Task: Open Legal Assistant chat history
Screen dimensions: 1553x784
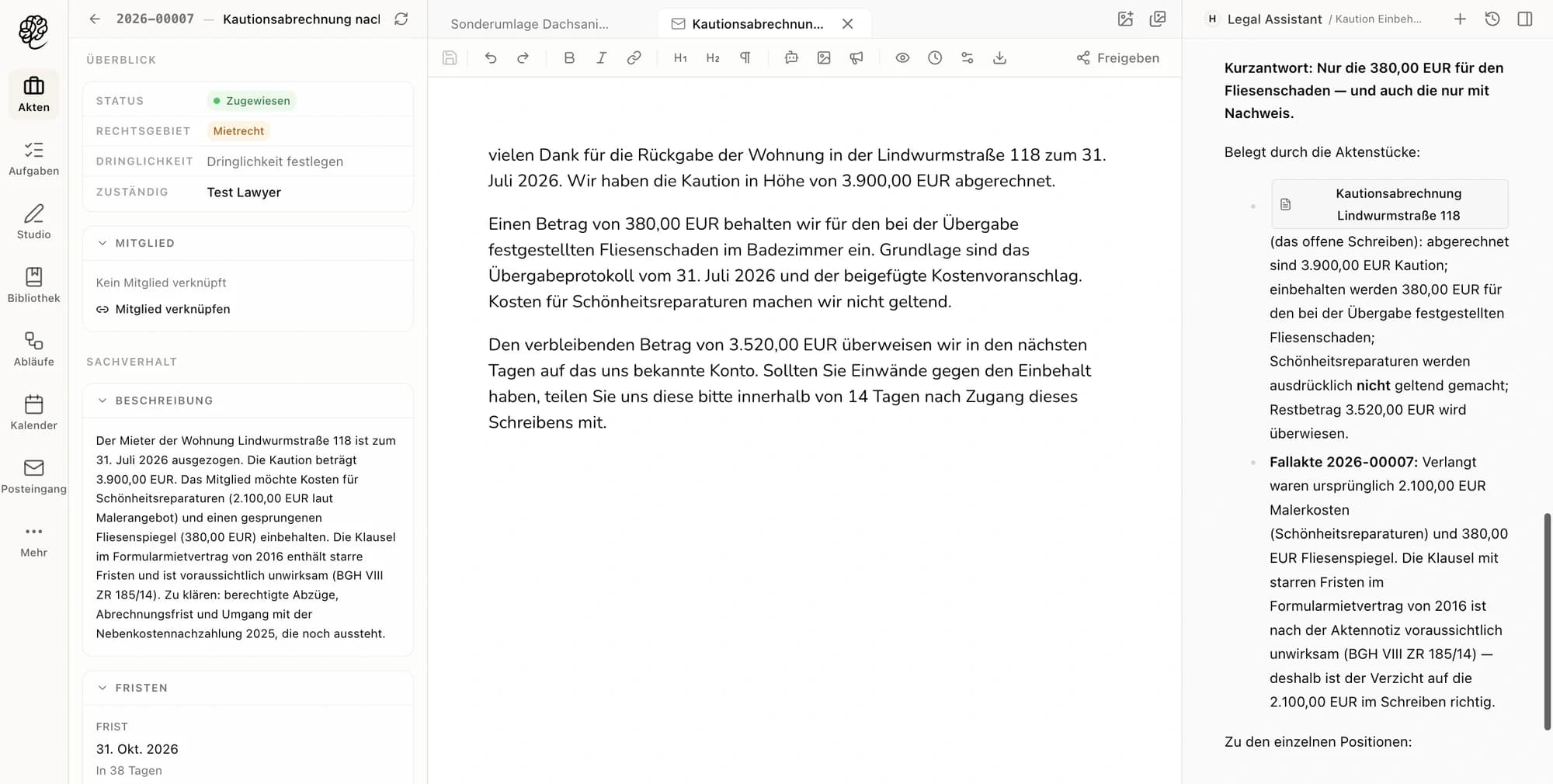Action: [x=1492, y=19]
